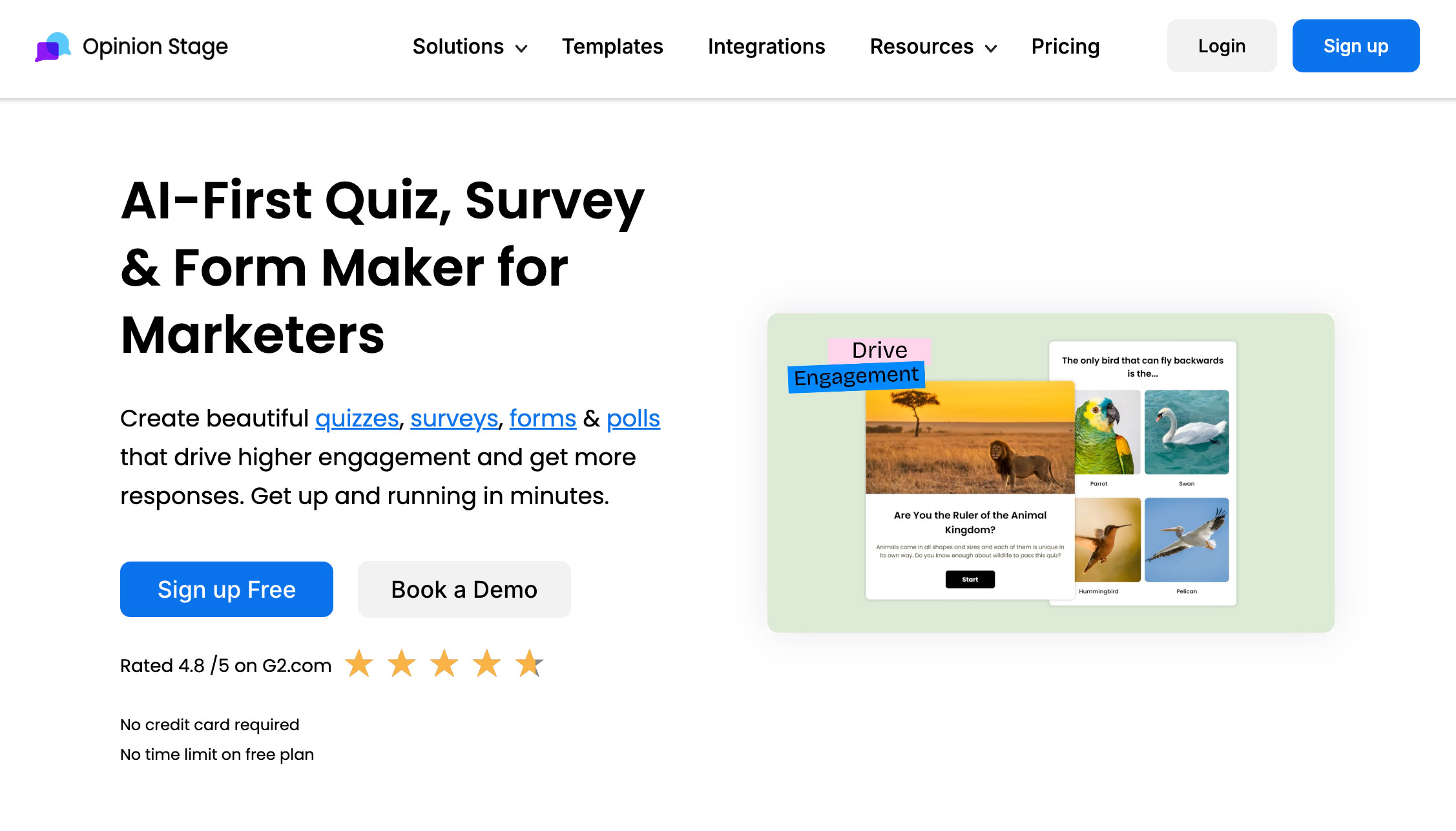Click the first gold rating star
This screenshot has width=1456, height=831.
point(359,664)
